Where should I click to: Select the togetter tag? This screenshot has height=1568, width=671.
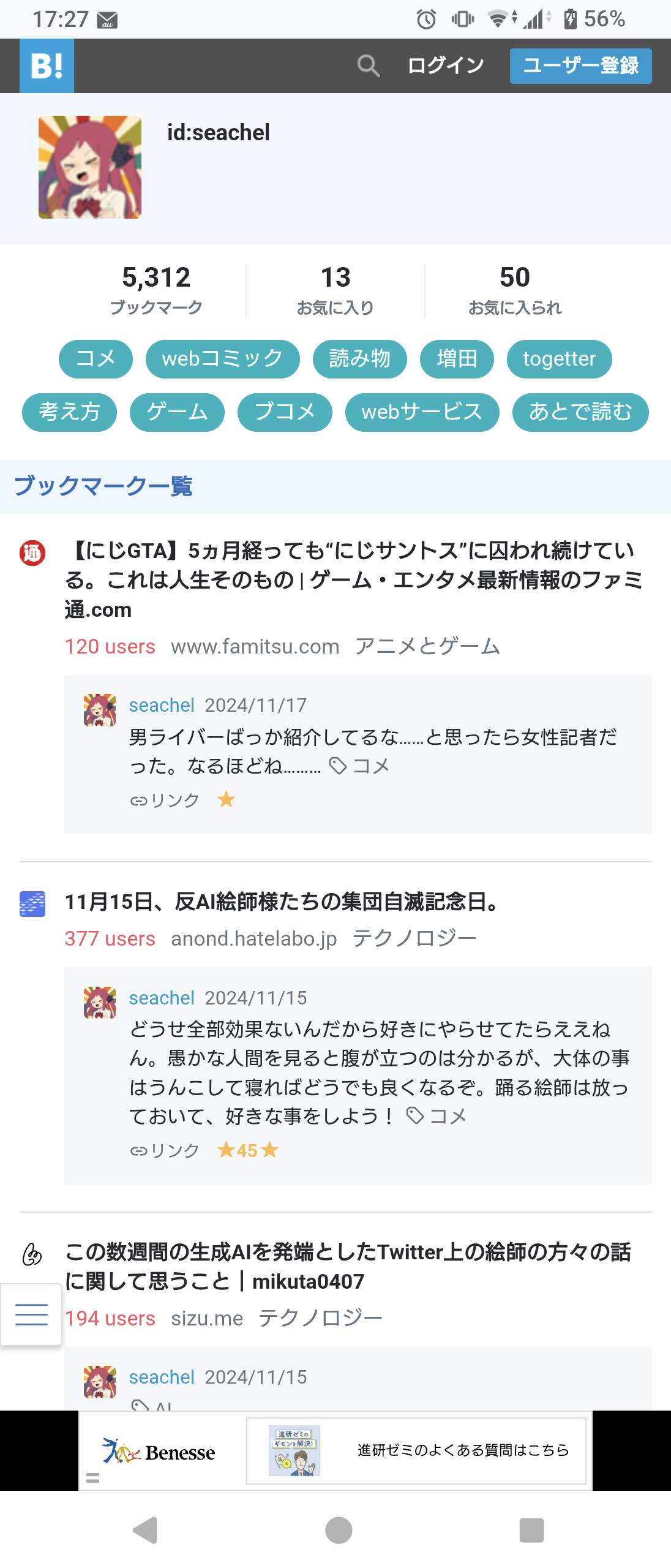click(559, 359)
